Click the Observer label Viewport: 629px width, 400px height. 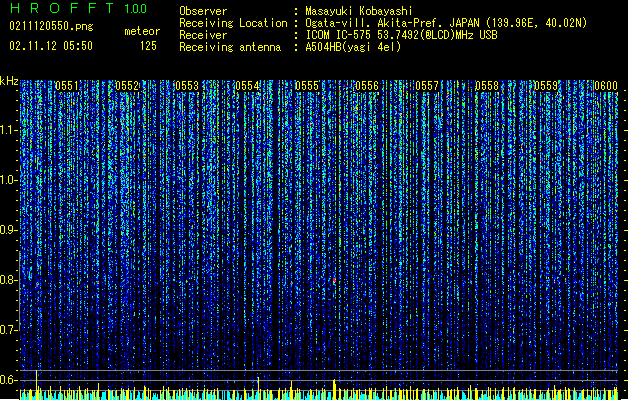tap(203, 11)
